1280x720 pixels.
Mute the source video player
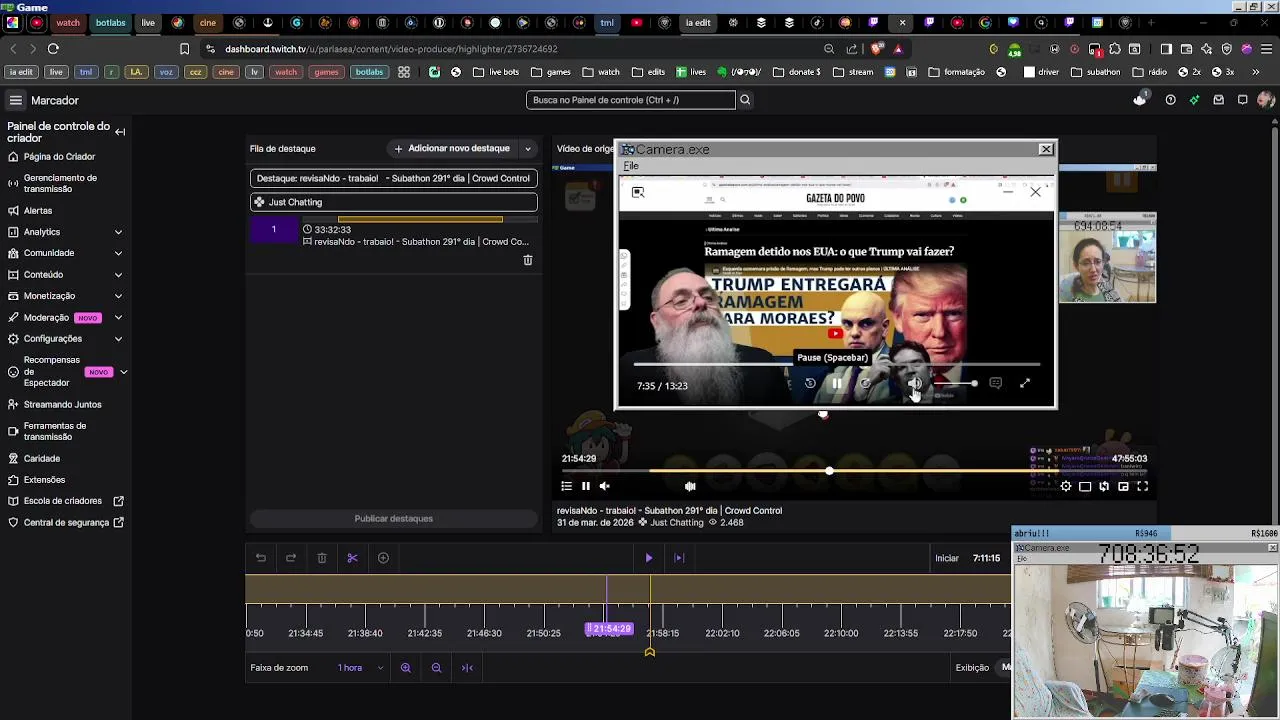point(604,486)
